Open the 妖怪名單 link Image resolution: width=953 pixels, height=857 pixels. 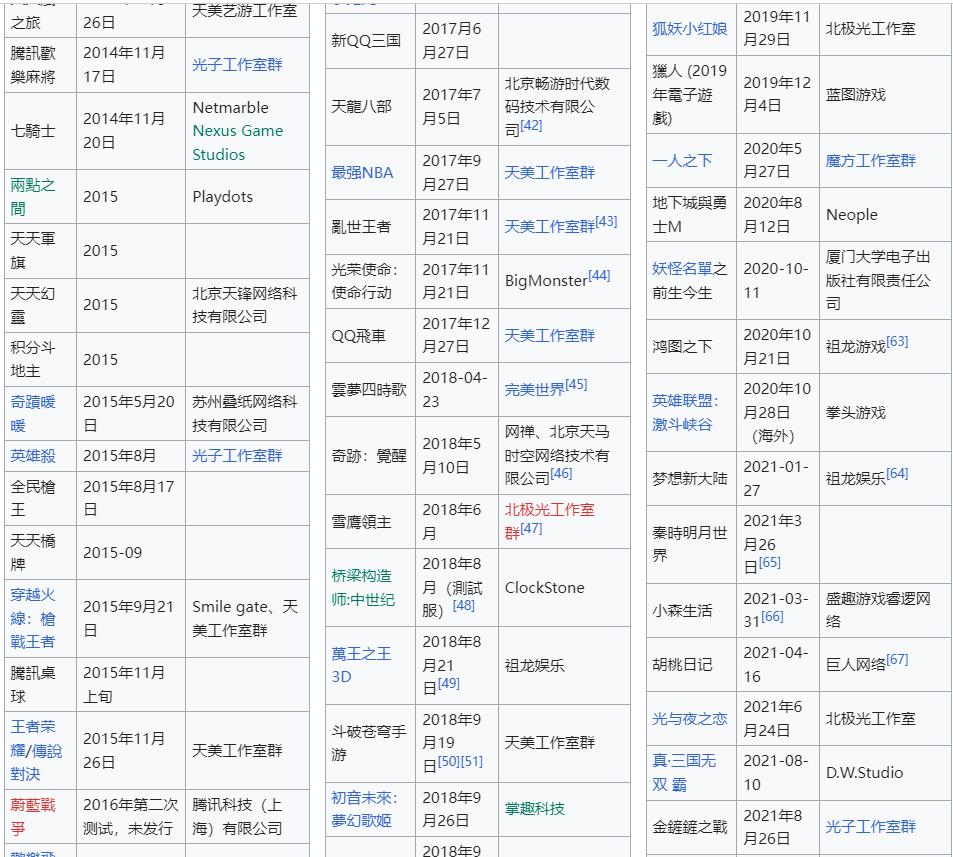pos(682,269)
